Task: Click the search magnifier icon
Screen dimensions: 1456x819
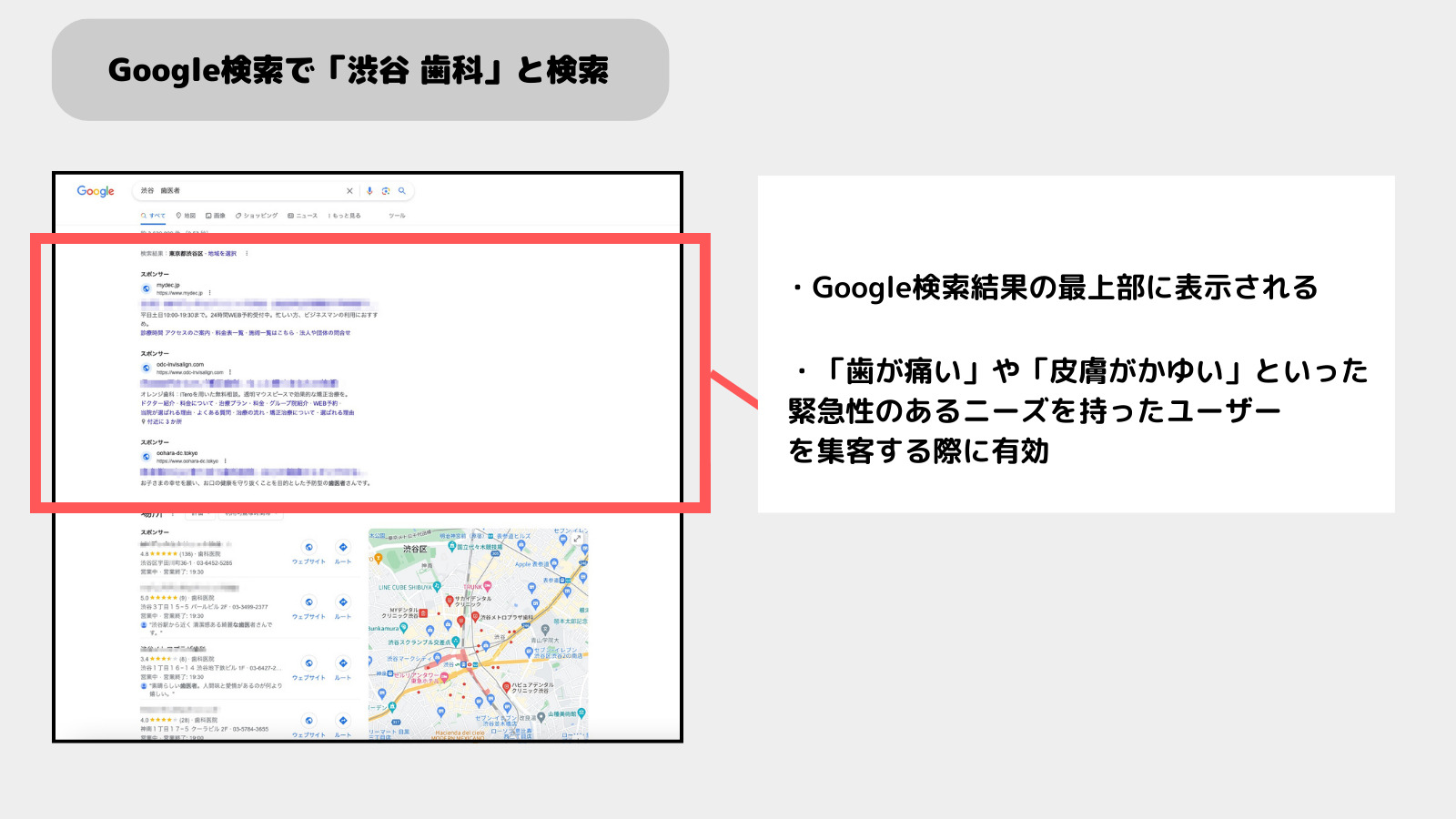Action: 401,191
